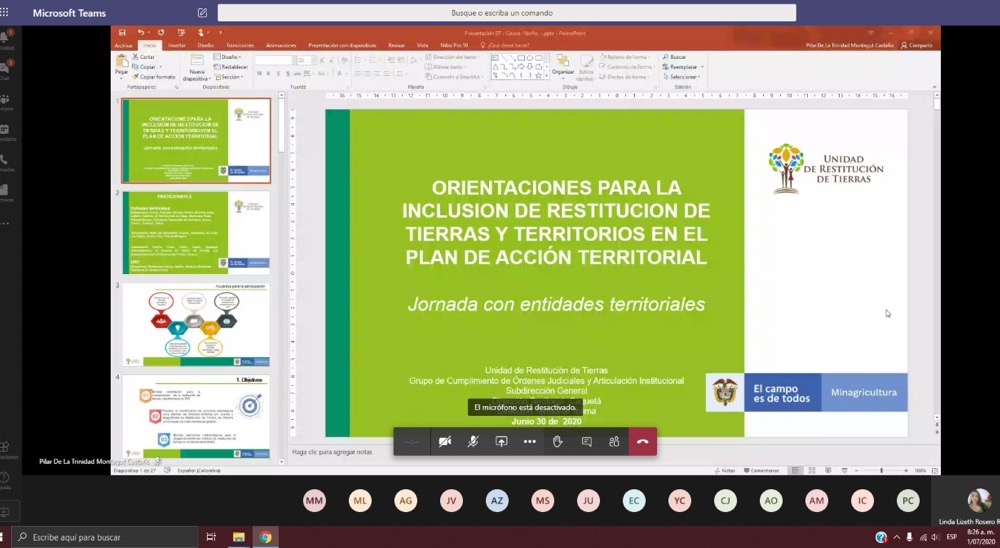
Task: Open Comentarios from the status bar
Action: coord(761,470)
